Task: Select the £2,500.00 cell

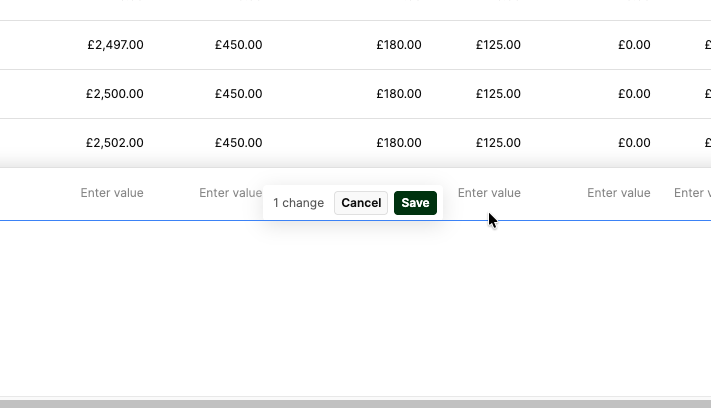Action: [x=115, y=94]
